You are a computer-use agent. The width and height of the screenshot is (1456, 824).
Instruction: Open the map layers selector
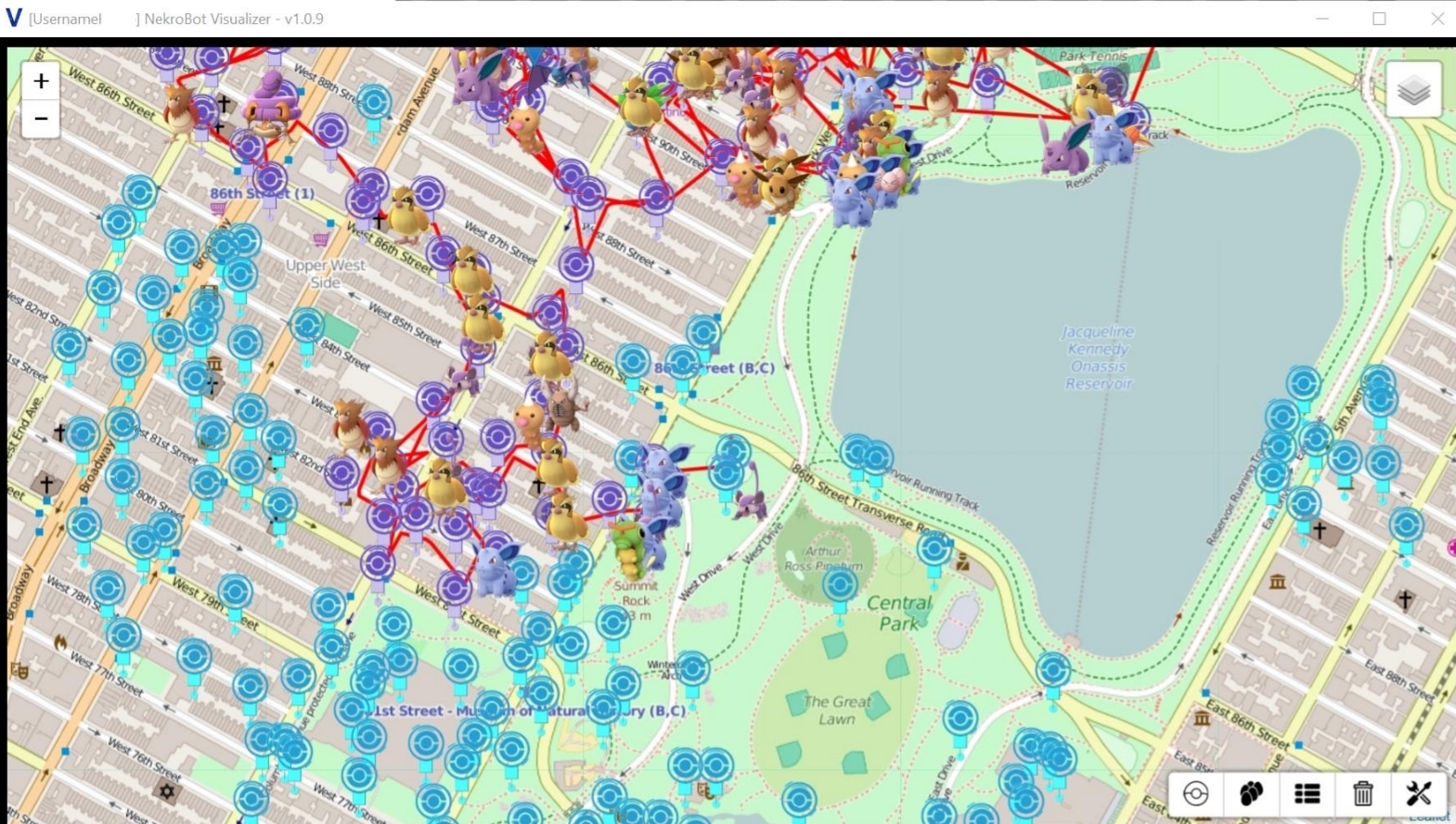[1413, 90]
